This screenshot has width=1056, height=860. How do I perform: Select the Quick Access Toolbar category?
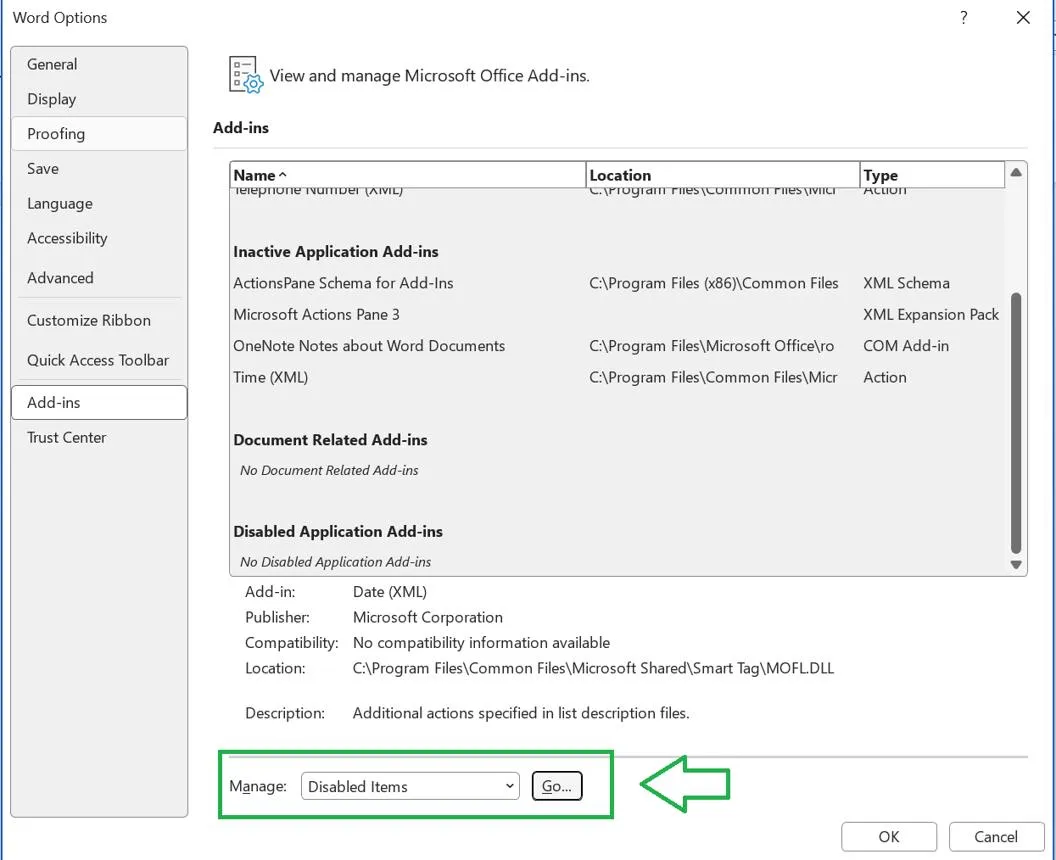[99, 360]
